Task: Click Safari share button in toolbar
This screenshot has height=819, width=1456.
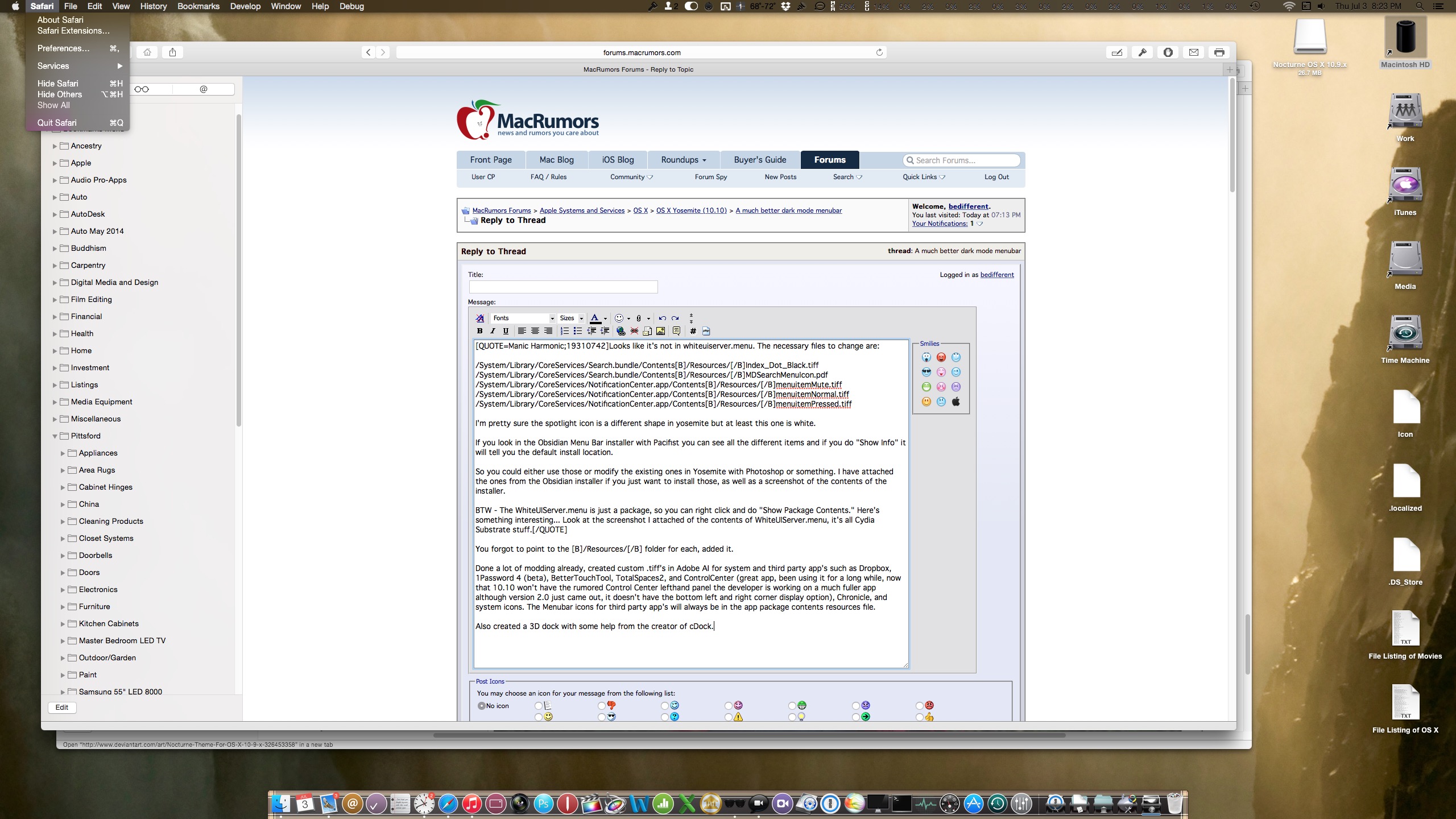Action: click(x=172, y=52)
